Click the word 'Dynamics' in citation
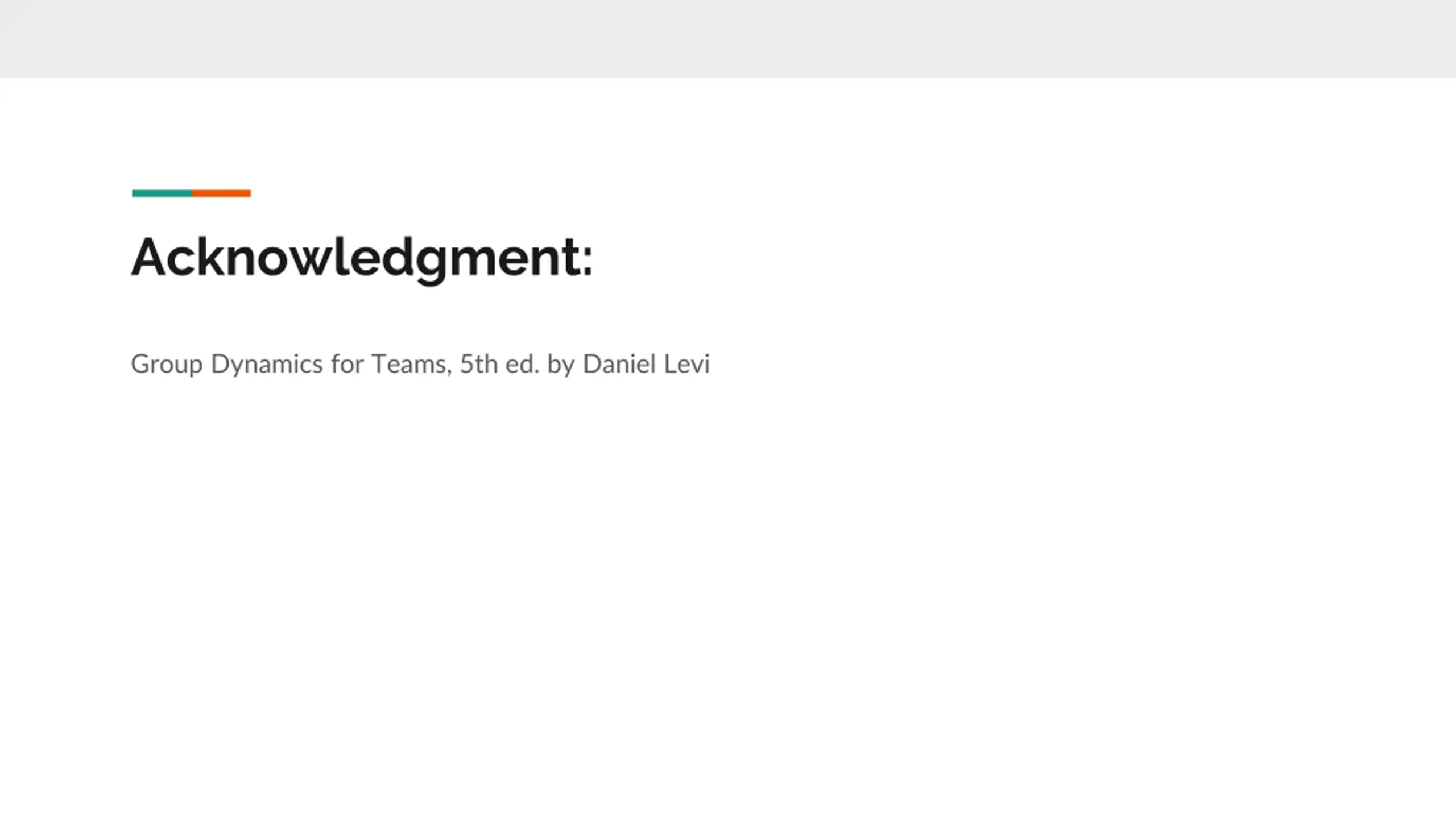Image resolution: width=1456 pixels, height=819 pixels. 267,365
